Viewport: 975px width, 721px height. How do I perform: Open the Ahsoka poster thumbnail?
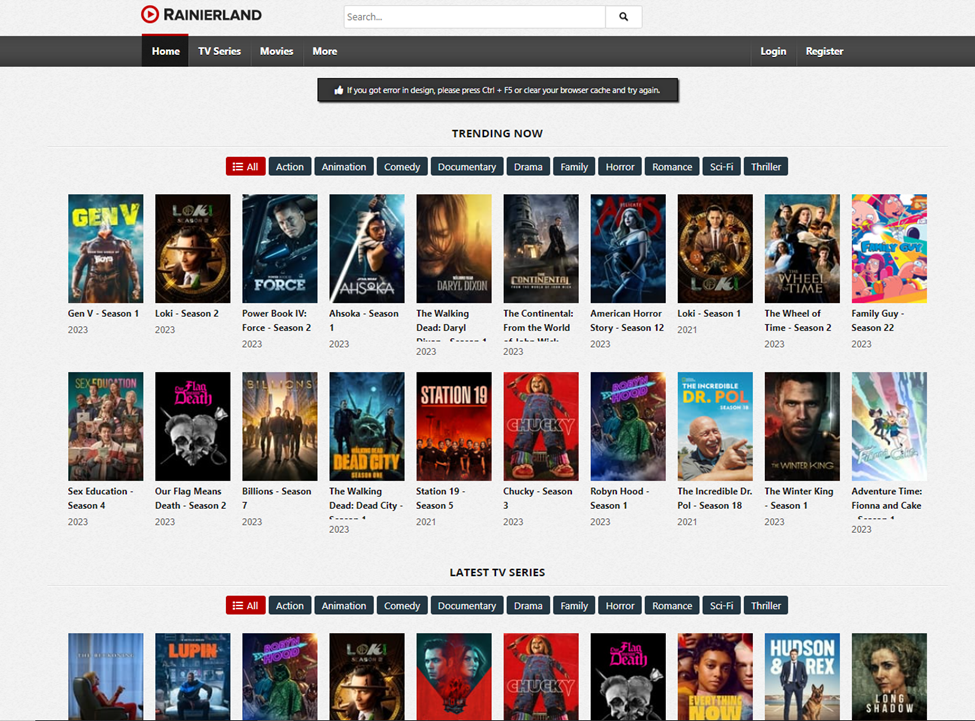coord(367,249)
